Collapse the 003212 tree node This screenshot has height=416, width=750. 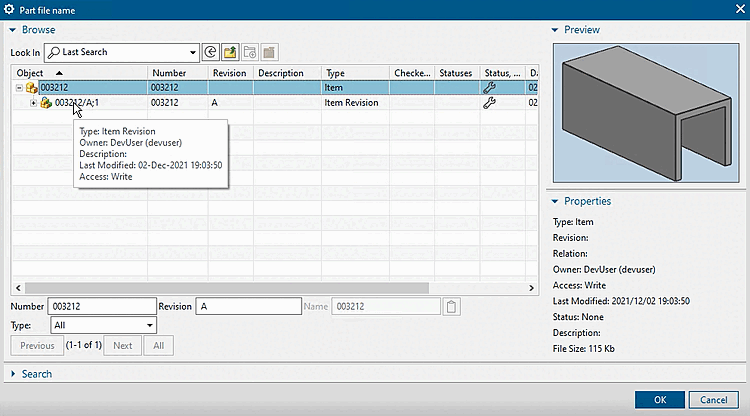[x=19, y=88]
